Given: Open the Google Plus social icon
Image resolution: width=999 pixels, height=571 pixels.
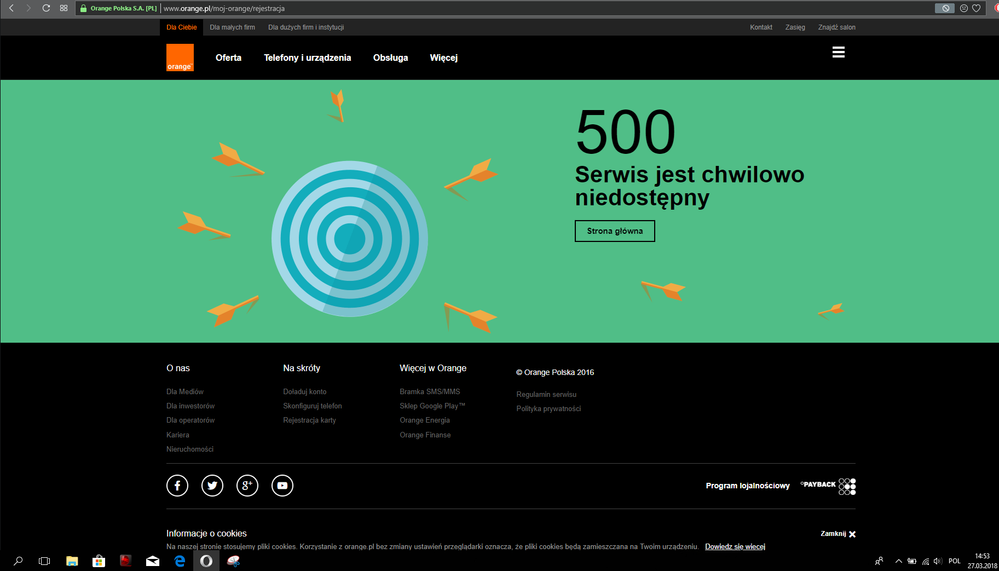Looking at the screenshot, I should coord(247,486).
